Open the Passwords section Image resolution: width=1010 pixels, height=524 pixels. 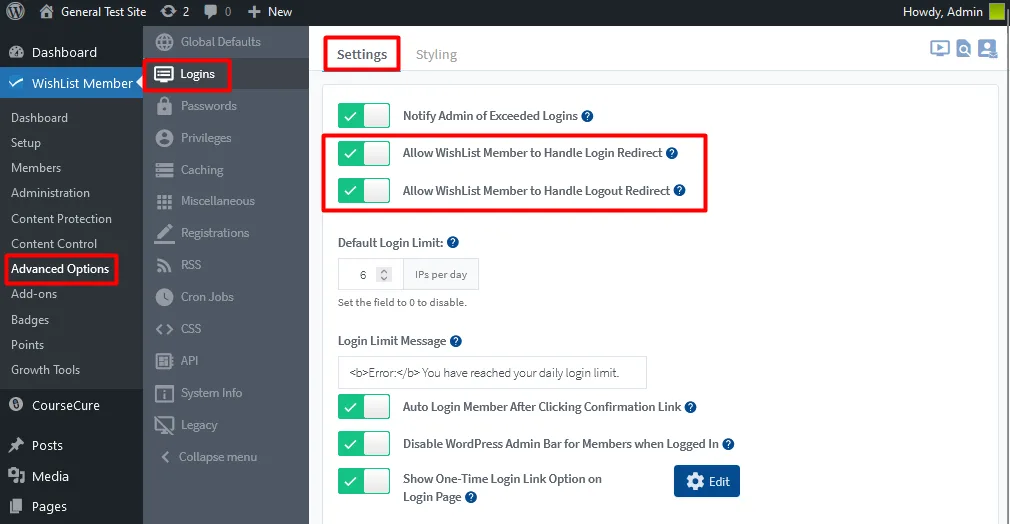tap(225, 106)
